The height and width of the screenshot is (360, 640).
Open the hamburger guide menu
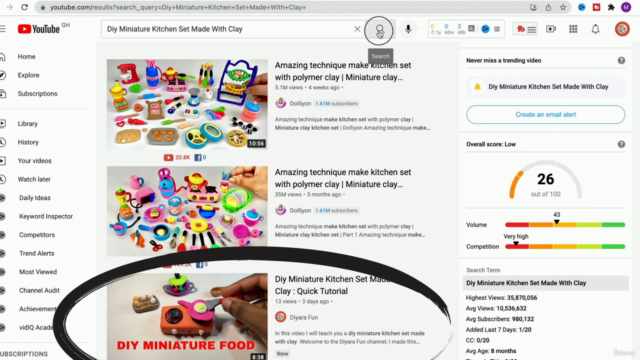[x=2, y=29]
